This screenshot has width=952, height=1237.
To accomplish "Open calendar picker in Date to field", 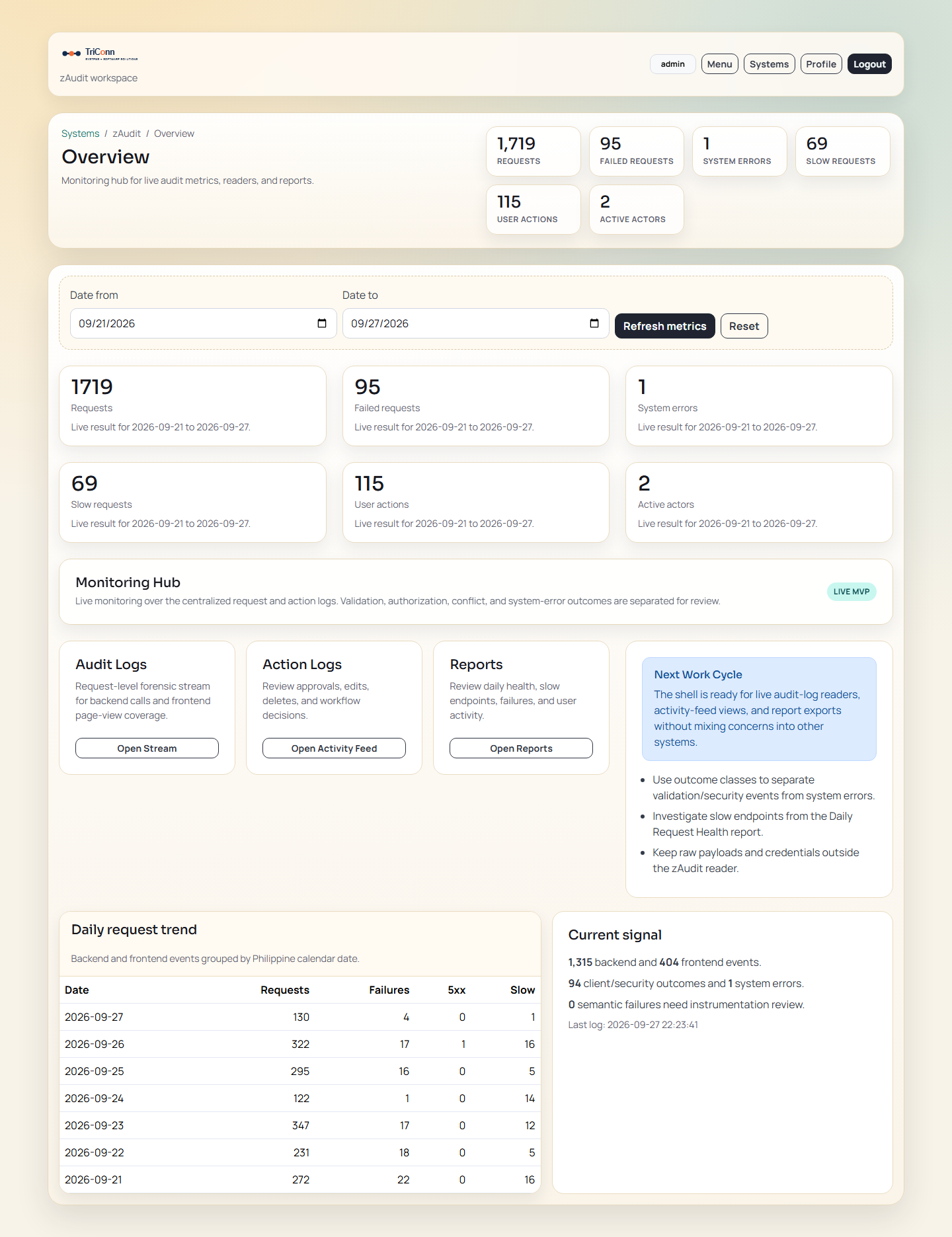I will click(594, 323).
